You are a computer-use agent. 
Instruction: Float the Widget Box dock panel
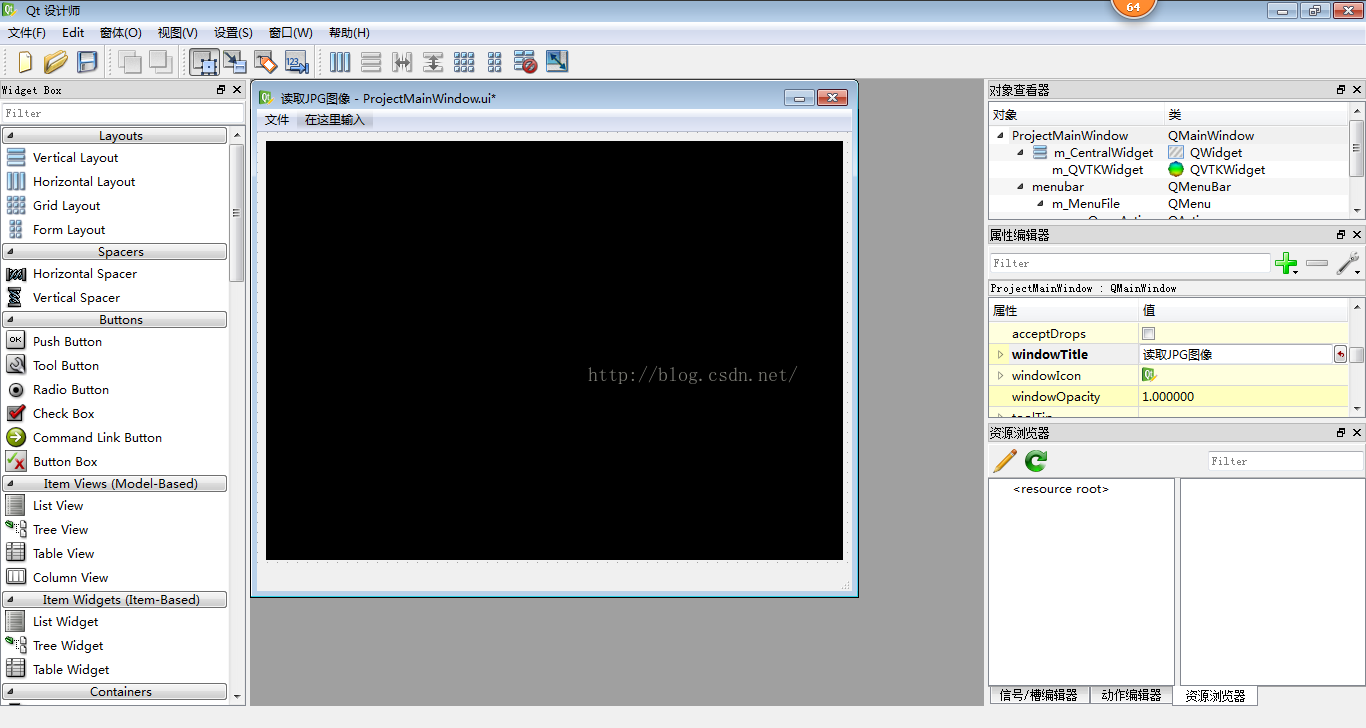click(x=221, y=90)
